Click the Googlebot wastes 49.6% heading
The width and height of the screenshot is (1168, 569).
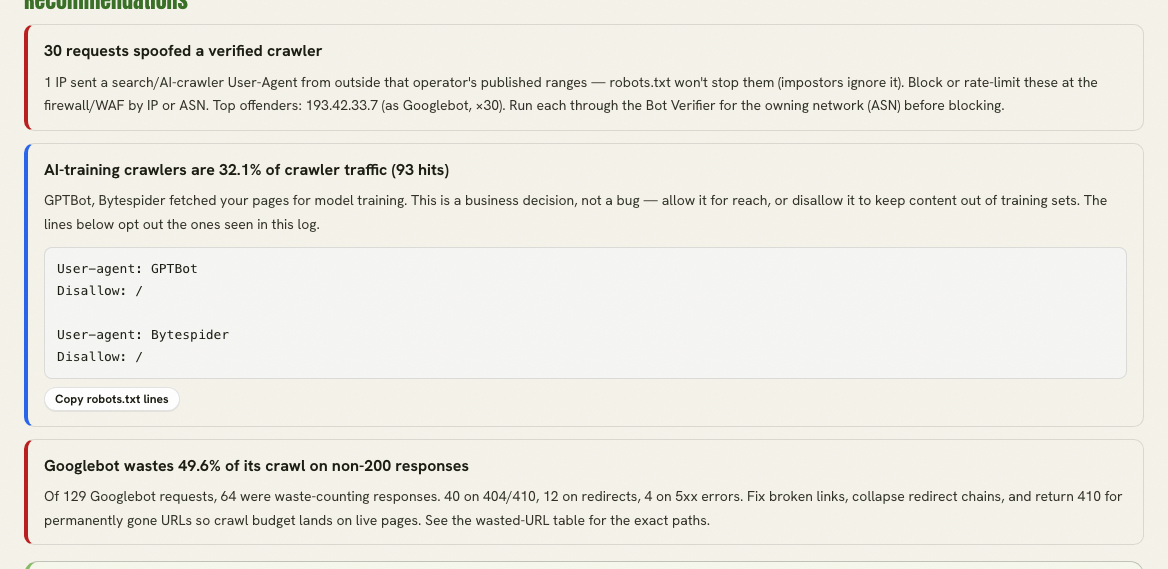click(x=256, y=465)
